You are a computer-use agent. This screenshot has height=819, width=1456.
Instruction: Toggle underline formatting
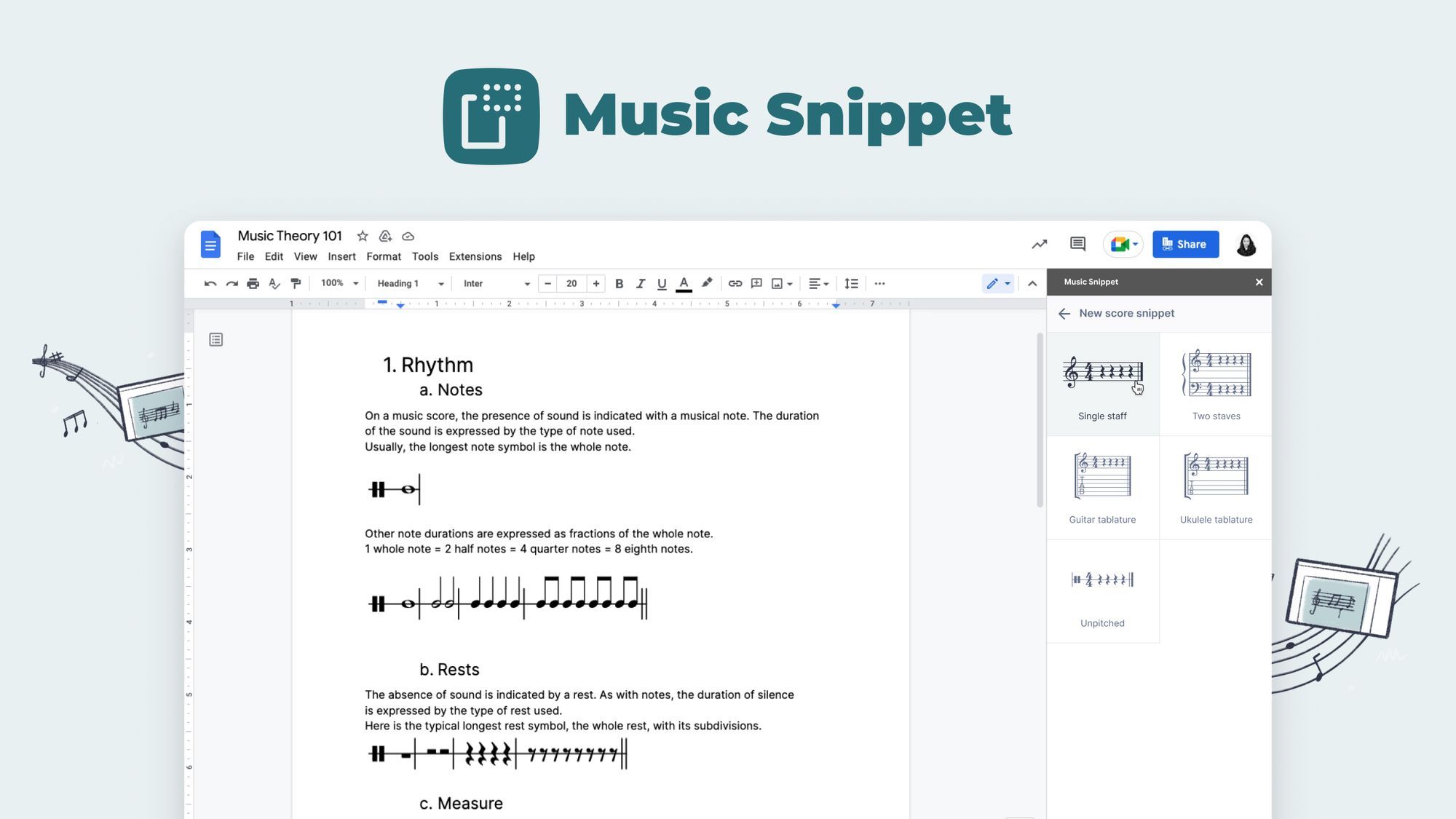[x=661, y=283]
